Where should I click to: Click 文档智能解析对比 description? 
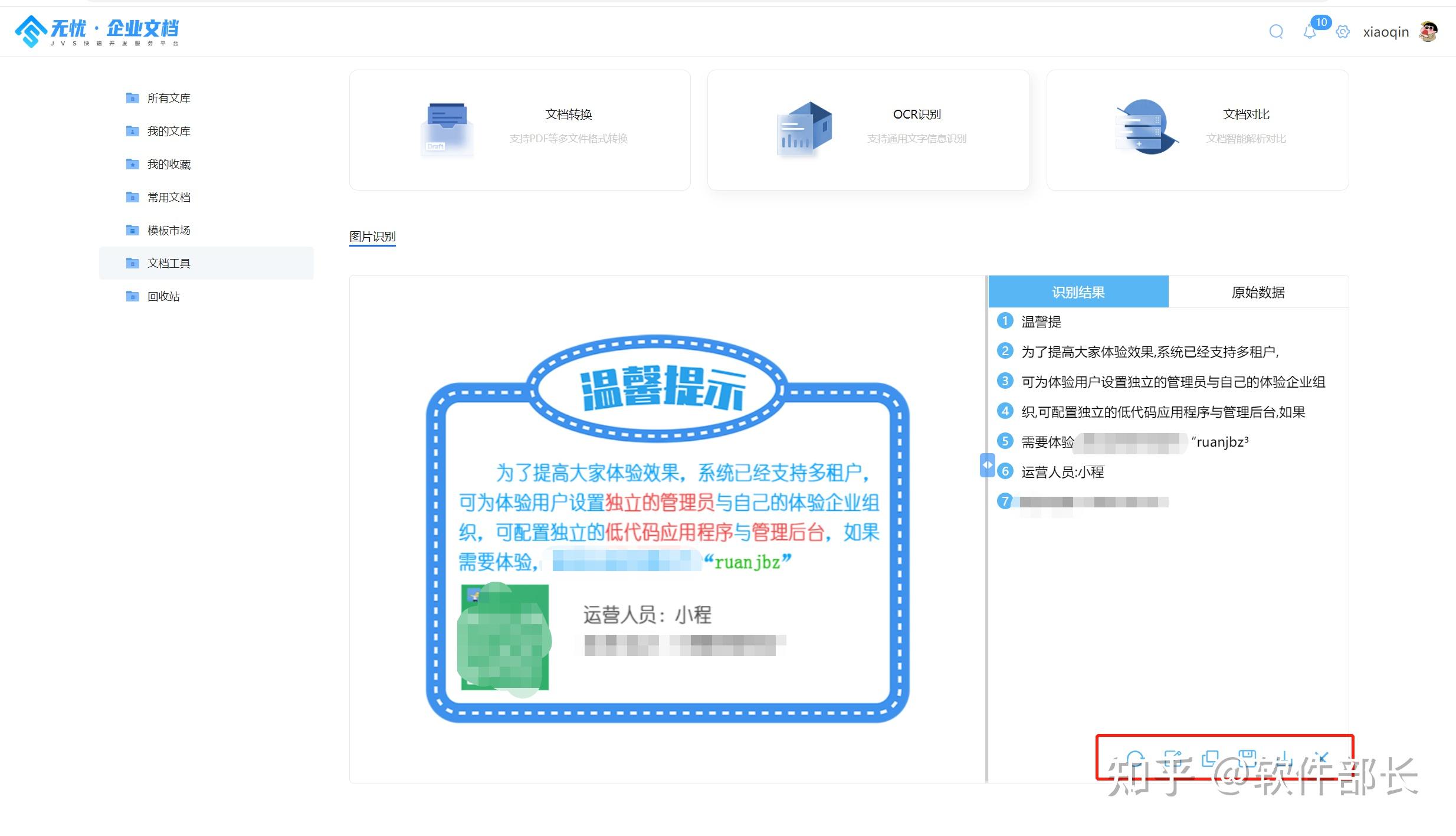[x=1246, y=139]
